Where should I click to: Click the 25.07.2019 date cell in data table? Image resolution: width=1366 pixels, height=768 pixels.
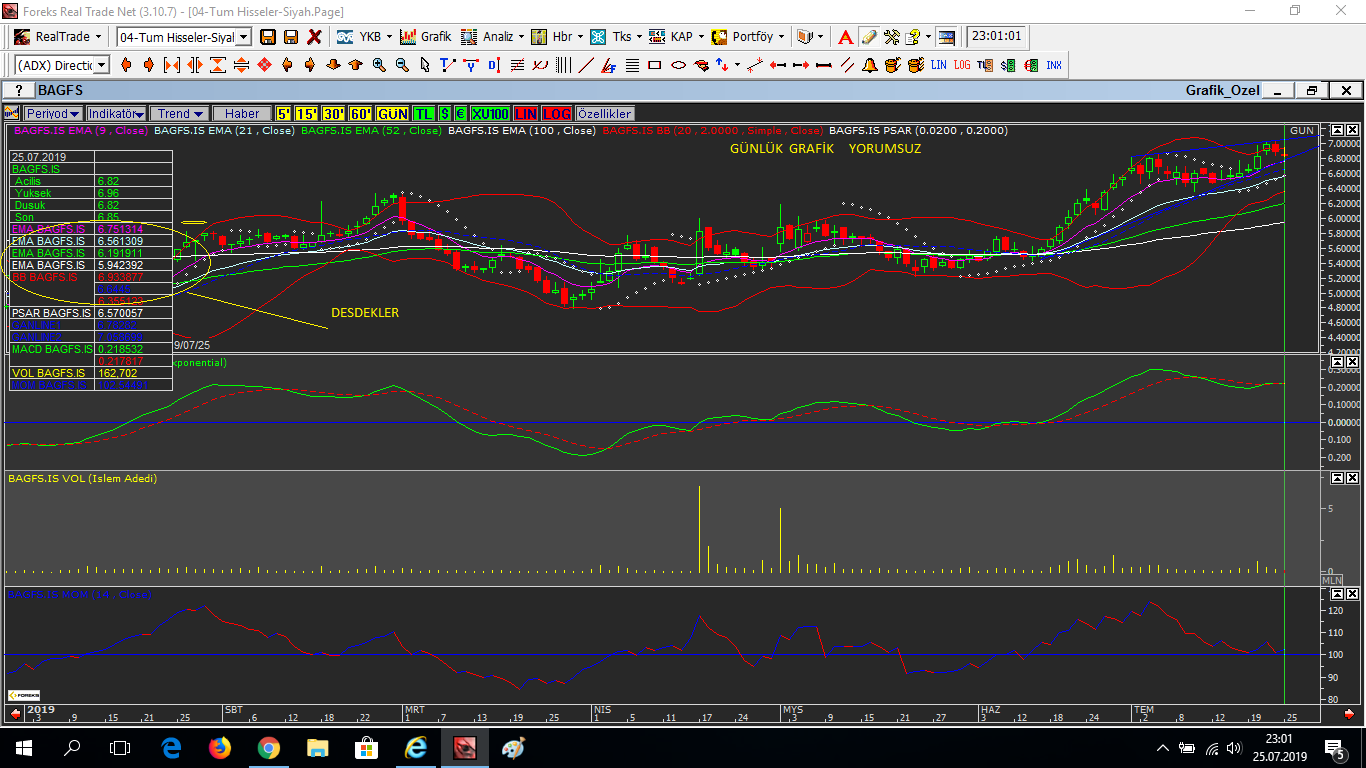pyautogui.click(x=52, y=157)
